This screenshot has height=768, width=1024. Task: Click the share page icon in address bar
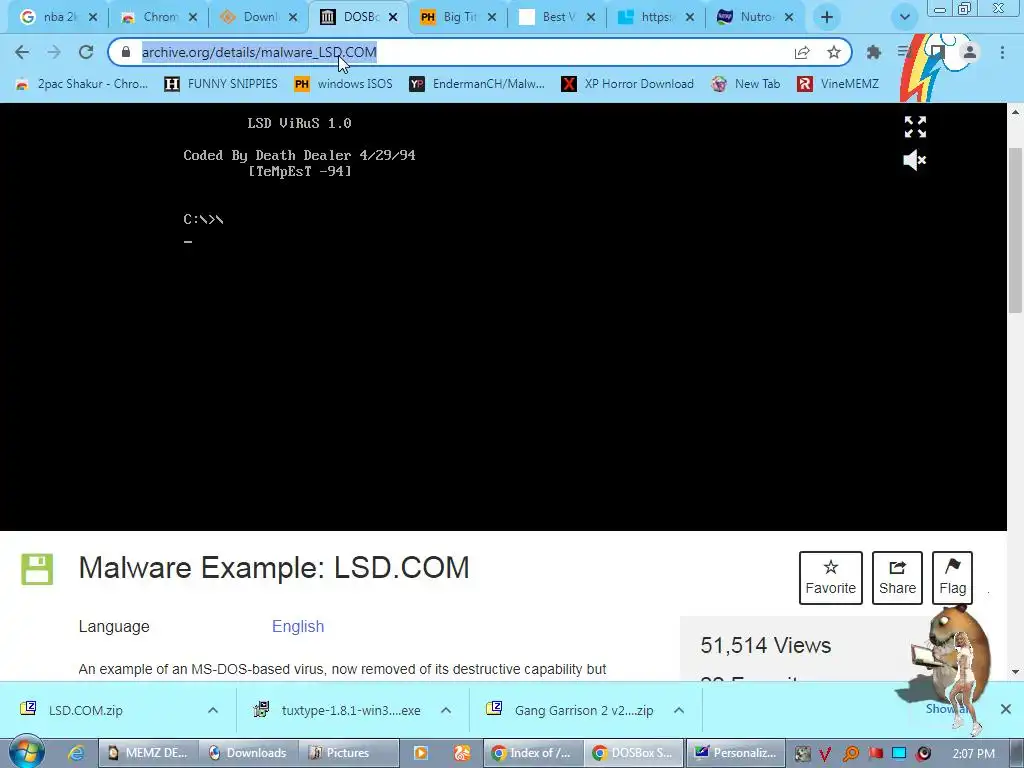[x=802, y=52]
